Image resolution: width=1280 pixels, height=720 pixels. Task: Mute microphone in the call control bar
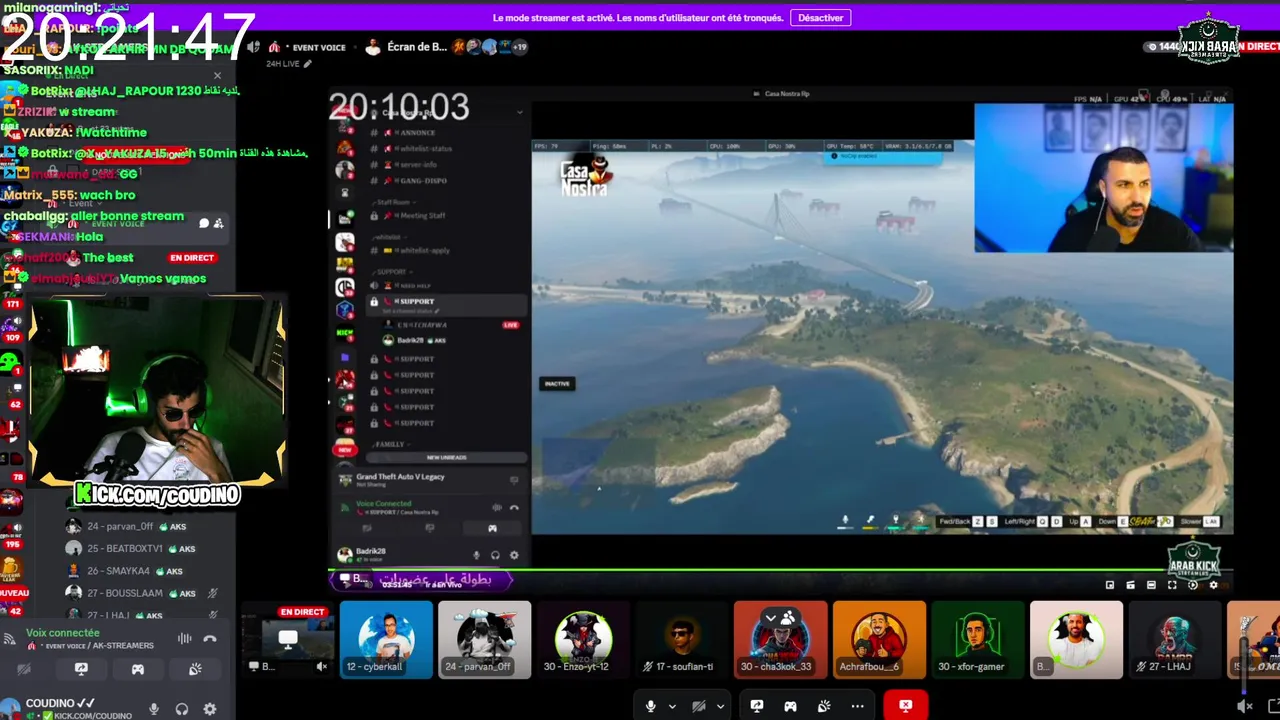650,706
